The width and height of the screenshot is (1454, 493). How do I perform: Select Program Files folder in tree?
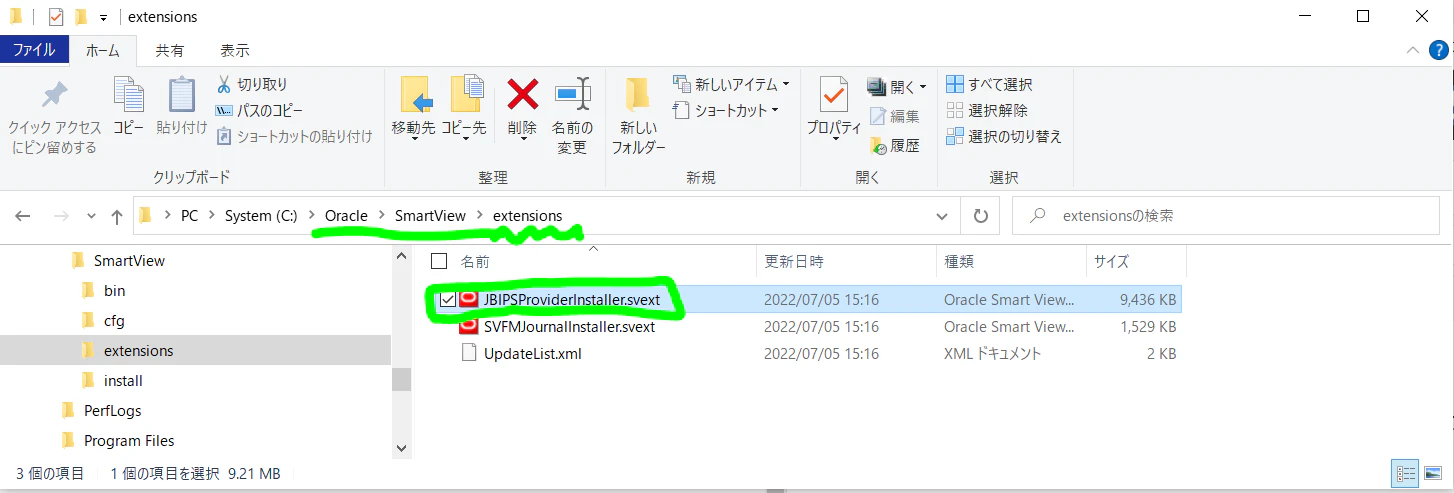(129, 441)
